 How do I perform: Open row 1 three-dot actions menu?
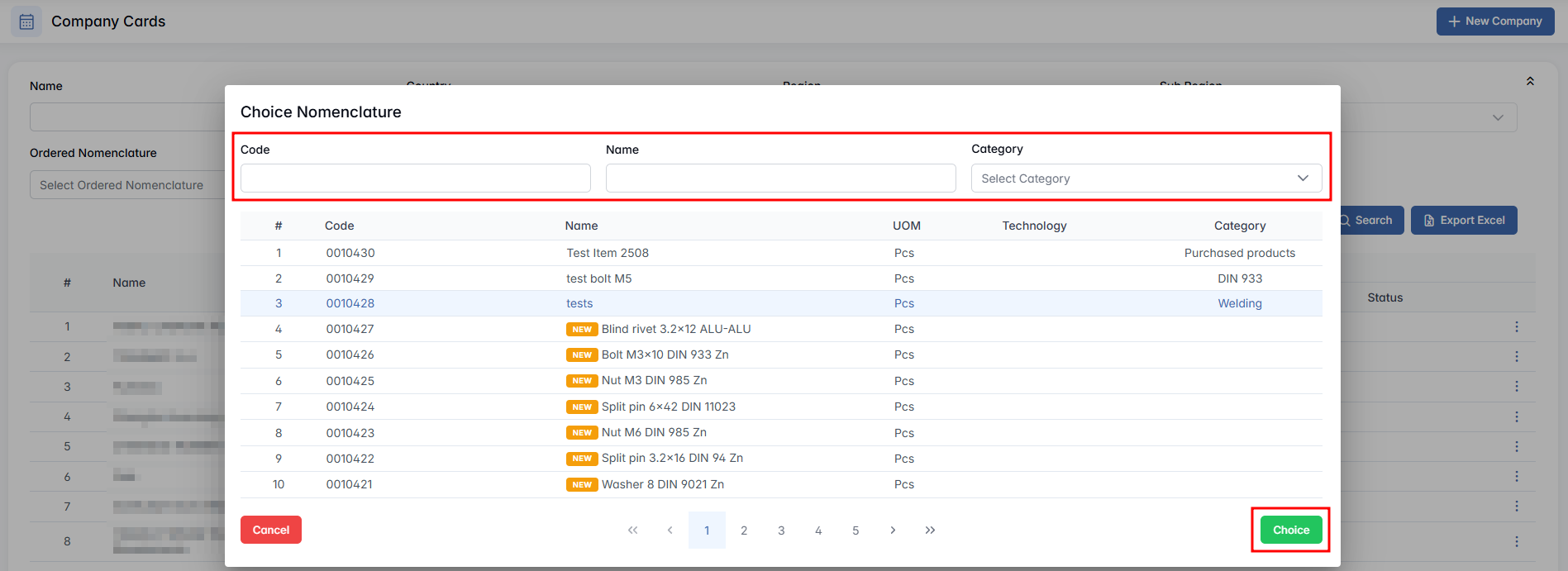point(1516,327)
